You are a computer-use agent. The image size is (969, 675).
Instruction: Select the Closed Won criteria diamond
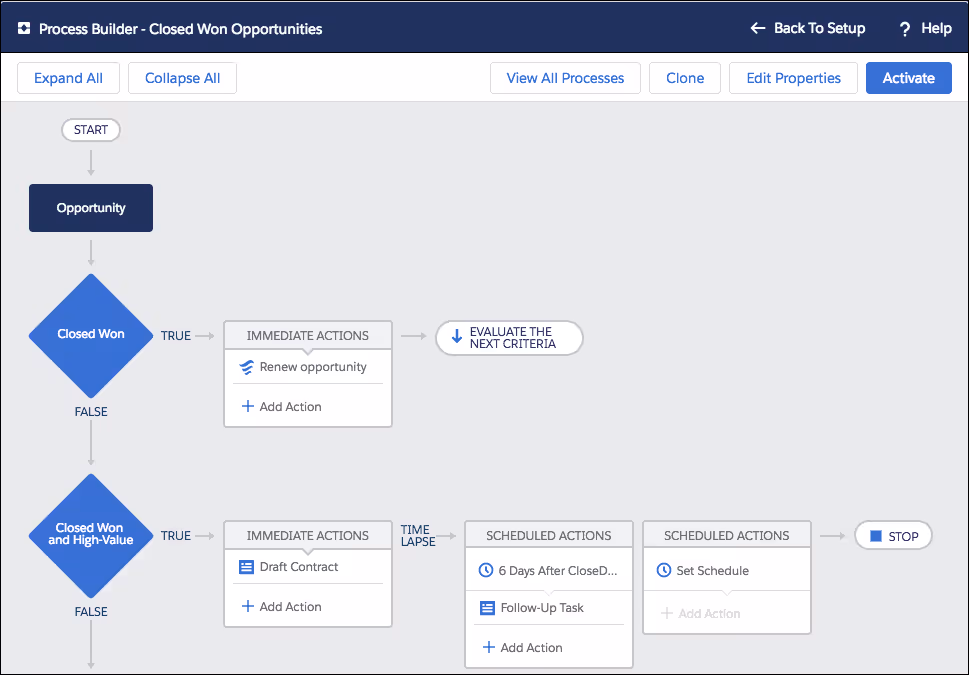point(91,336)
